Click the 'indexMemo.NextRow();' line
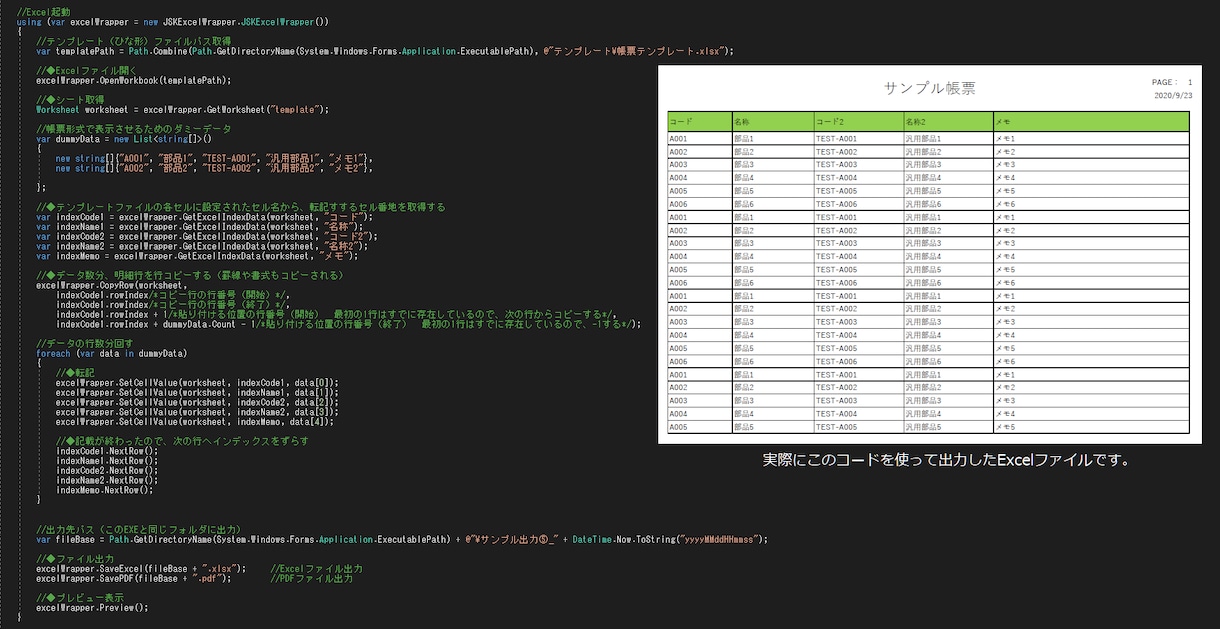1220x629 pixels. pyautogui.click(x=104, y=490)
